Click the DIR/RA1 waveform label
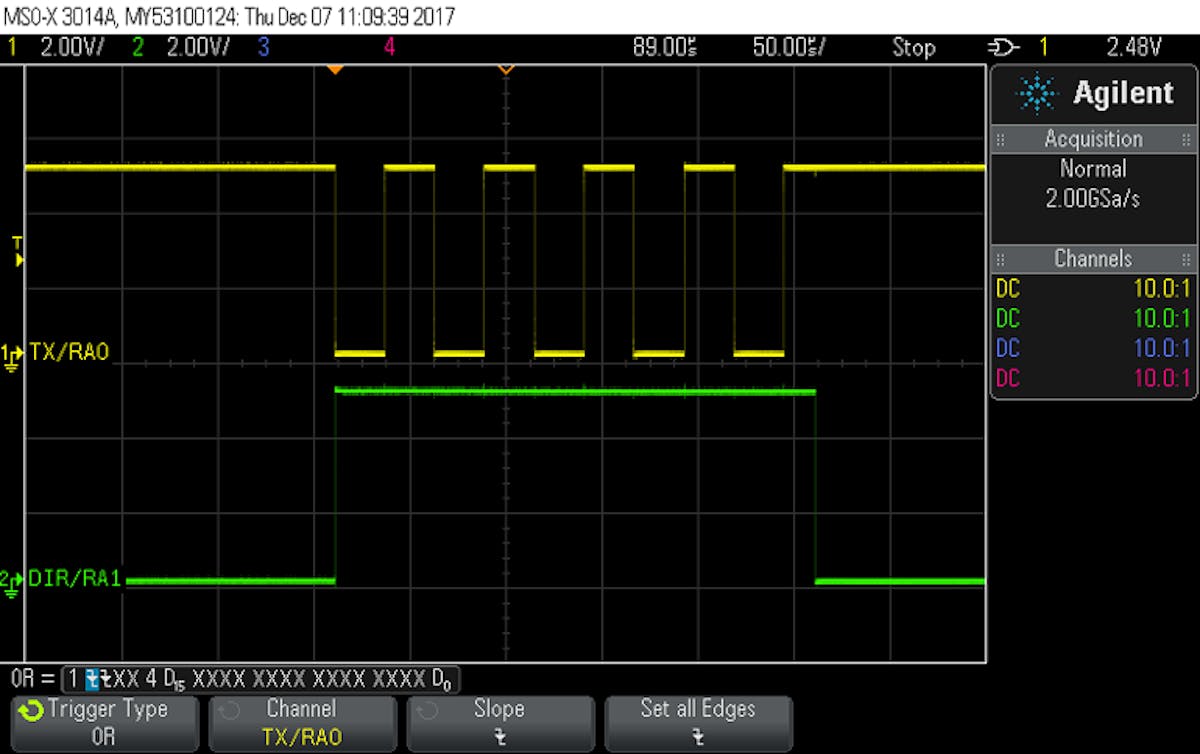 coord(75,577)
